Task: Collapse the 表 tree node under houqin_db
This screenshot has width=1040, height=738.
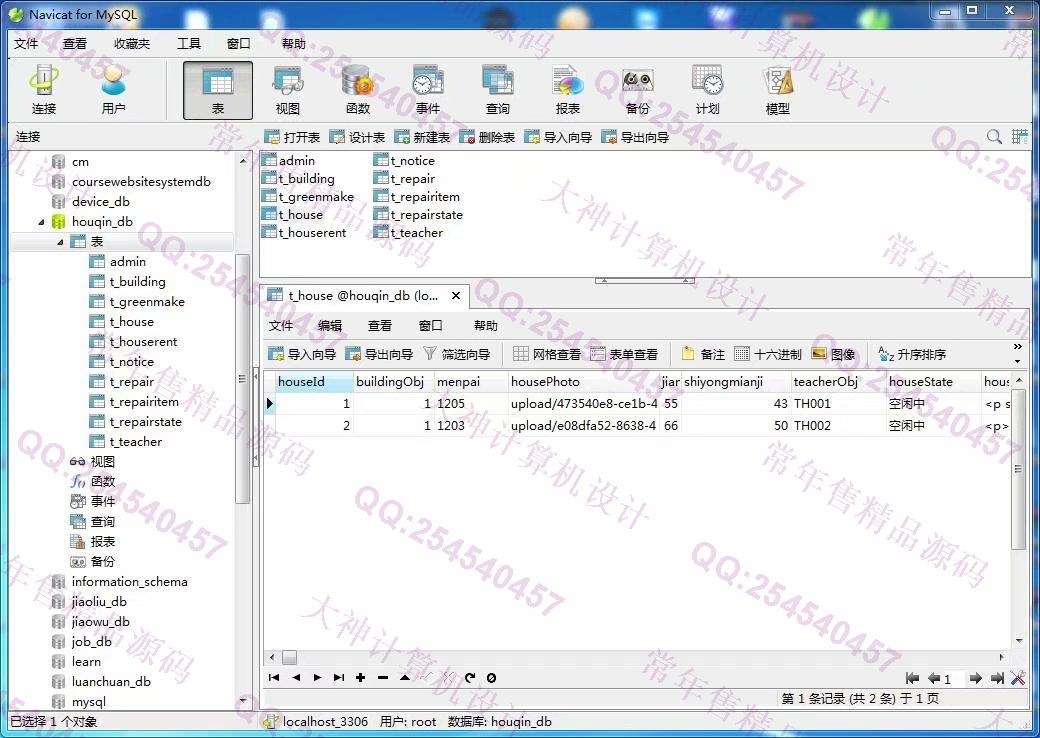Action: pos(60,242)
